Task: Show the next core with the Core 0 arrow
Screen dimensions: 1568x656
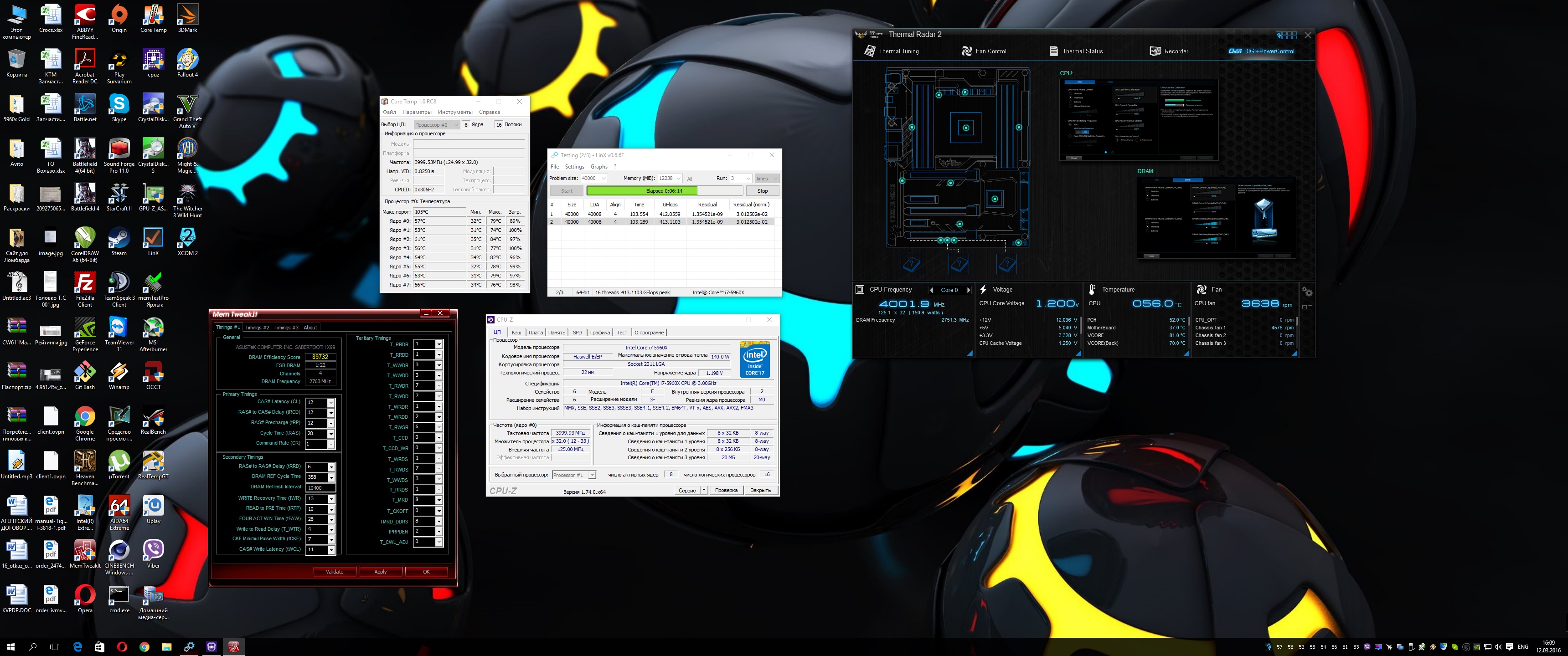Action: [x=969, y=290]
